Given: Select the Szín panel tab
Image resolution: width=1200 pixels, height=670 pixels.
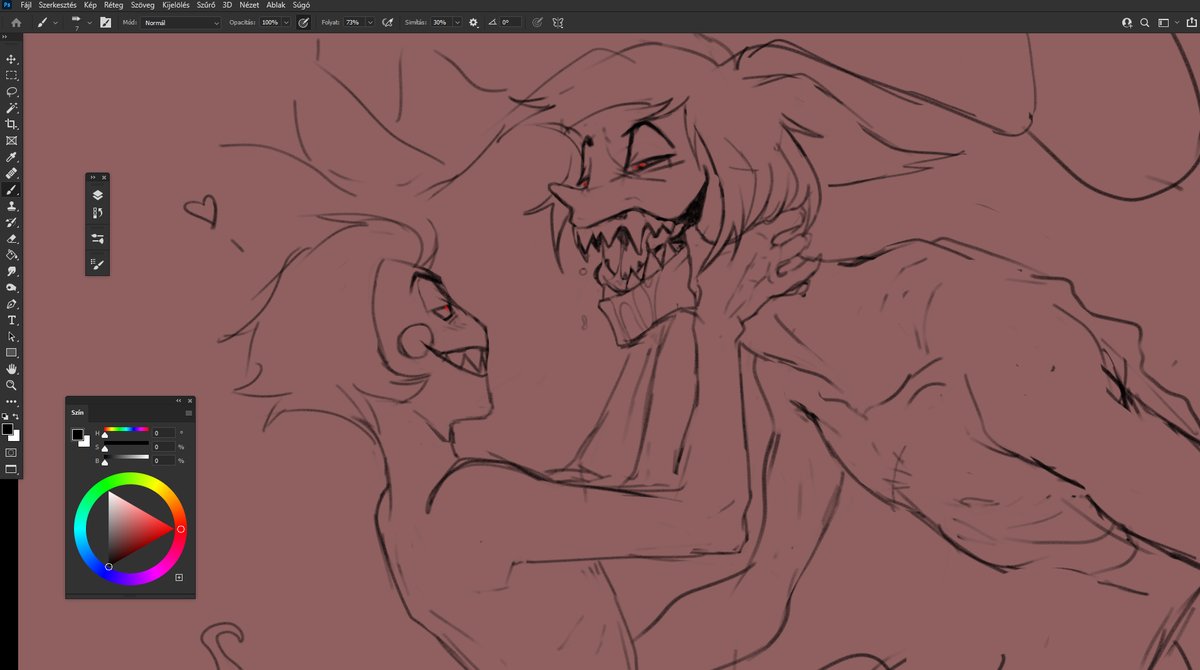Looking at the screenshot, I should [77, 412].
